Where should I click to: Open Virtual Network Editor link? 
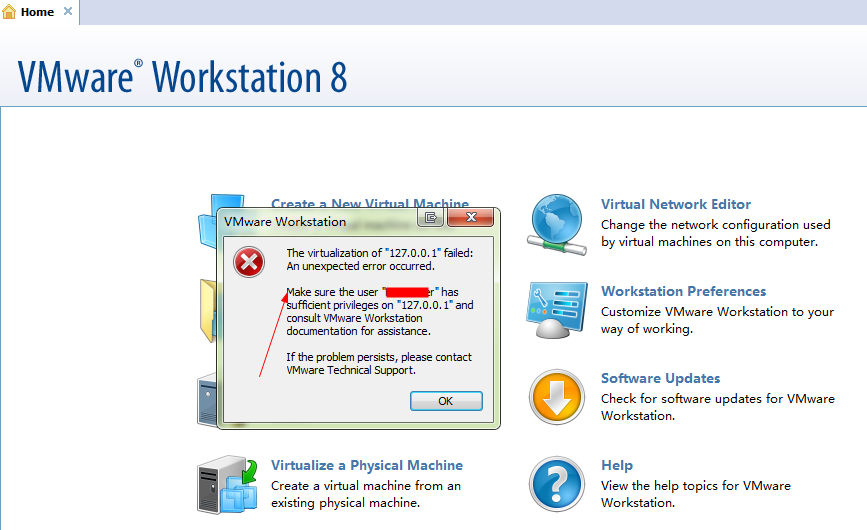coord(676,204)
